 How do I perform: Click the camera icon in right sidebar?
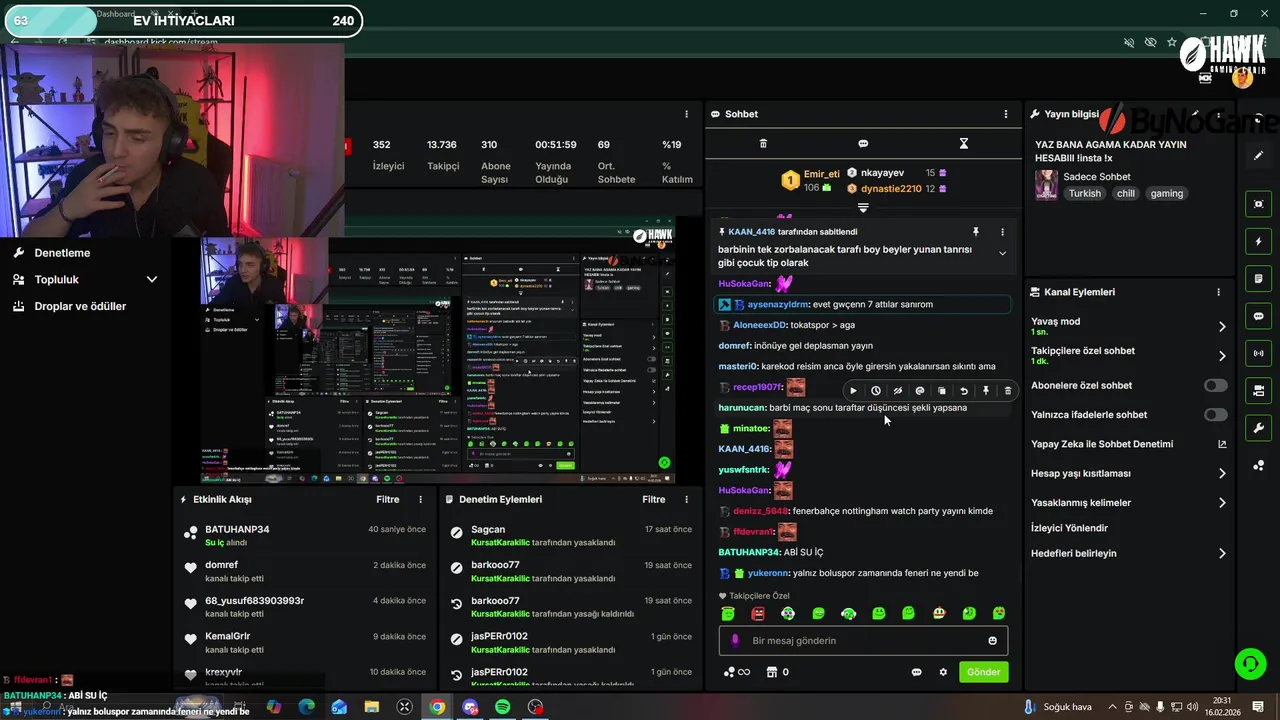pyautogui.click(x=1259, y=390)
